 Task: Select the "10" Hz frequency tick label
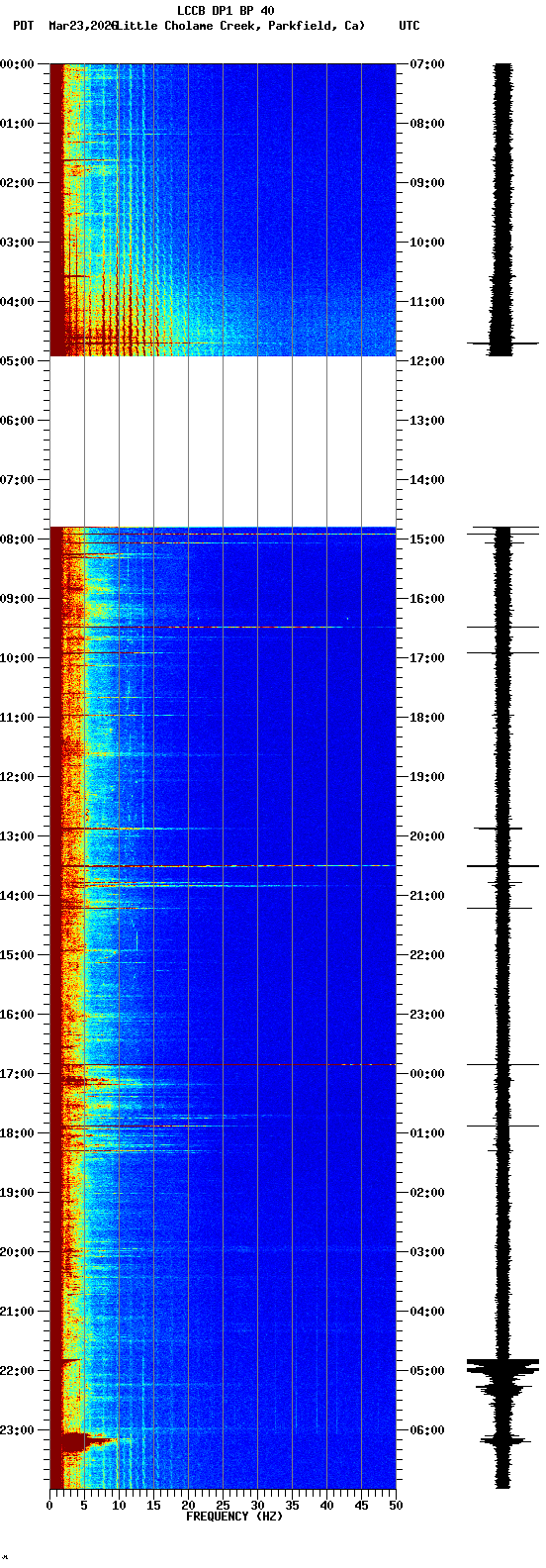(119, 1506)
